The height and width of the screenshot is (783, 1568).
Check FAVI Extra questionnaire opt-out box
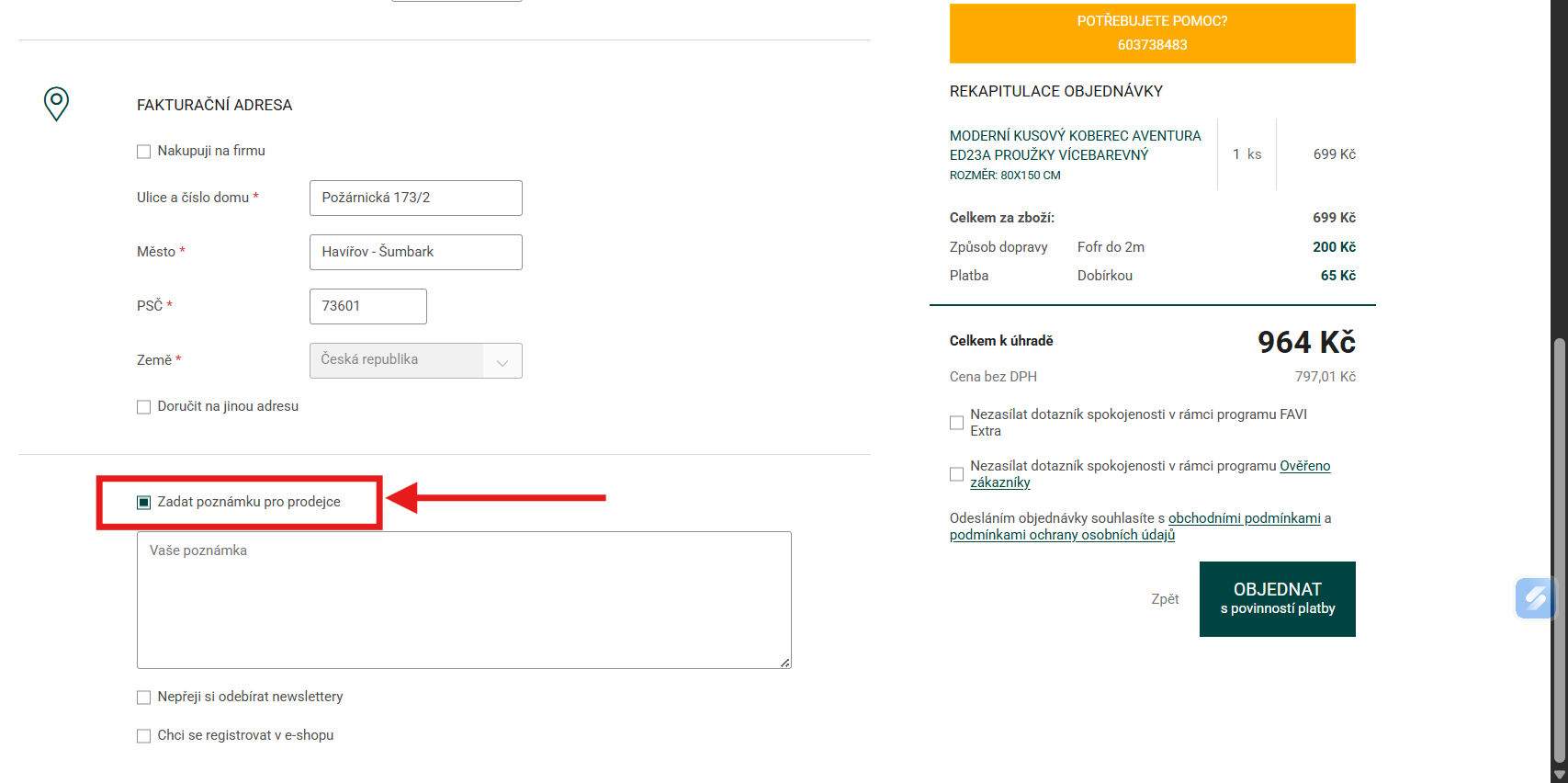[x=956, y=423]
